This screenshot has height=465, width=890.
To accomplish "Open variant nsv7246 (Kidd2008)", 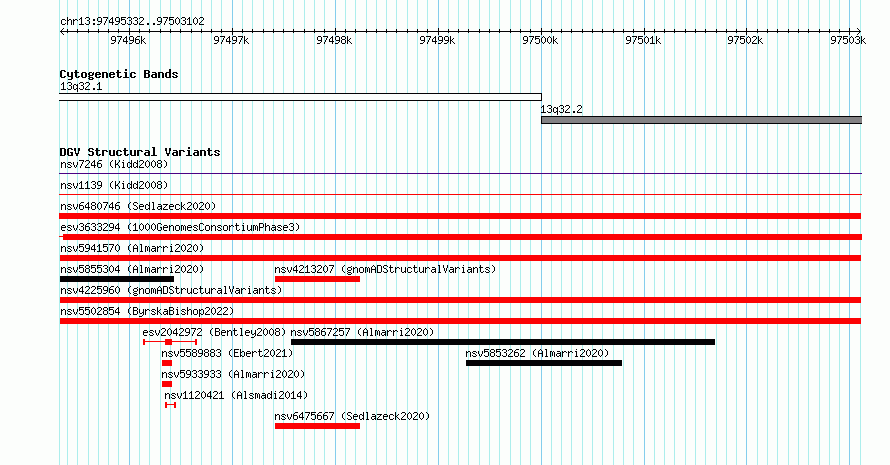I will (114, 165).
